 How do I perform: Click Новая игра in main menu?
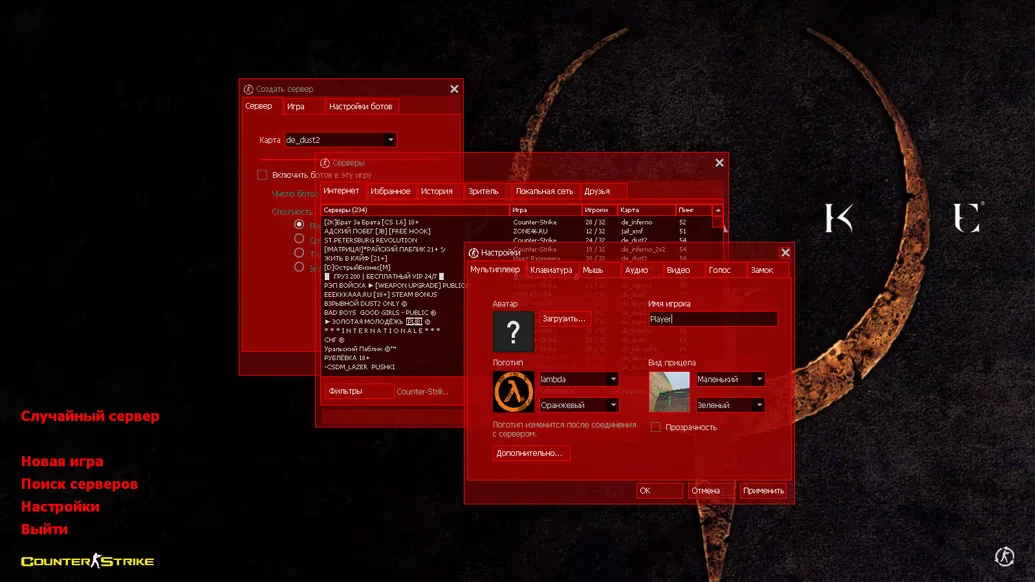[62, 461]
